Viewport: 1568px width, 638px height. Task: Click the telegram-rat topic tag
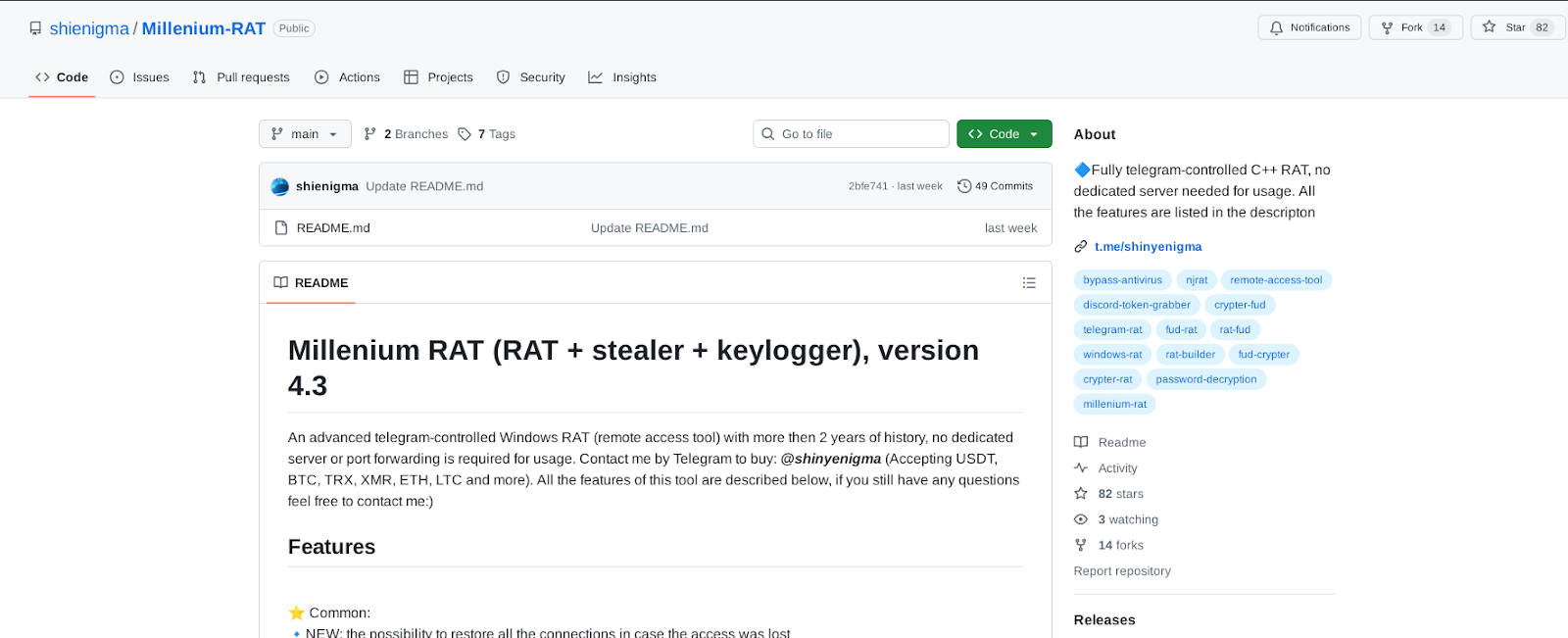tap(1112, 330)
